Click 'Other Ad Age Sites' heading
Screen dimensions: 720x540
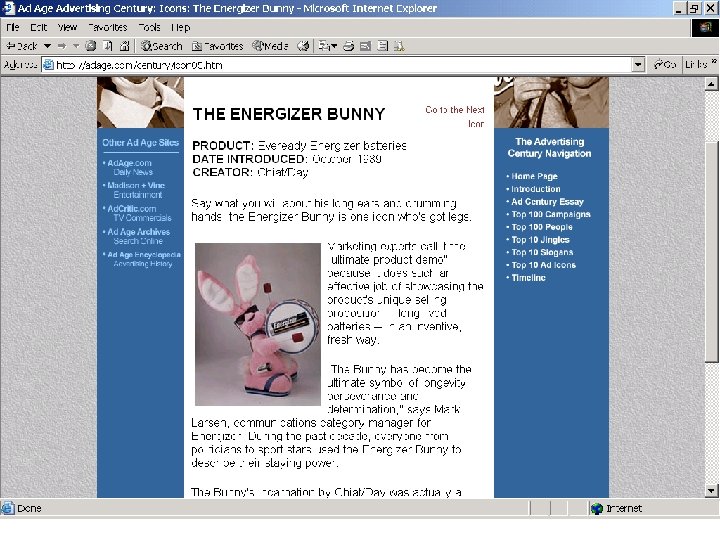click(x=141, y=143)
